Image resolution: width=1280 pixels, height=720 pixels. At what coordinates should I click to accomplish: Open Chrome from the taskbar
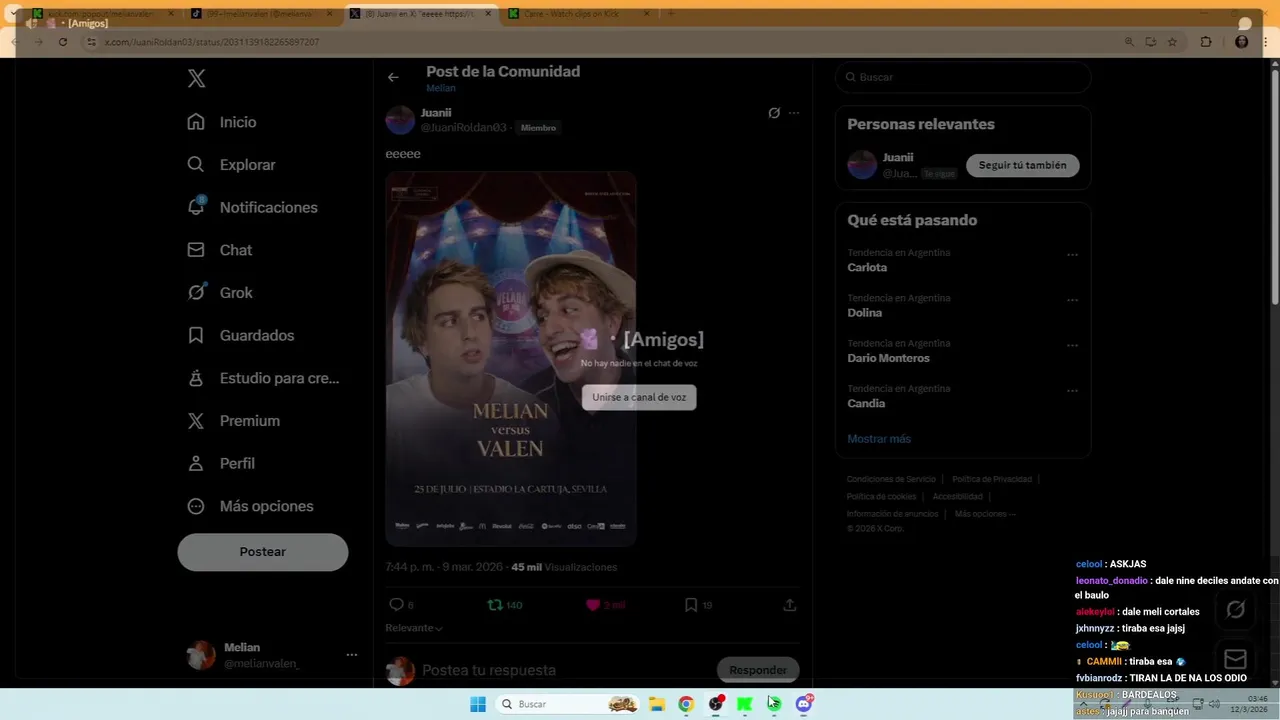686,704
